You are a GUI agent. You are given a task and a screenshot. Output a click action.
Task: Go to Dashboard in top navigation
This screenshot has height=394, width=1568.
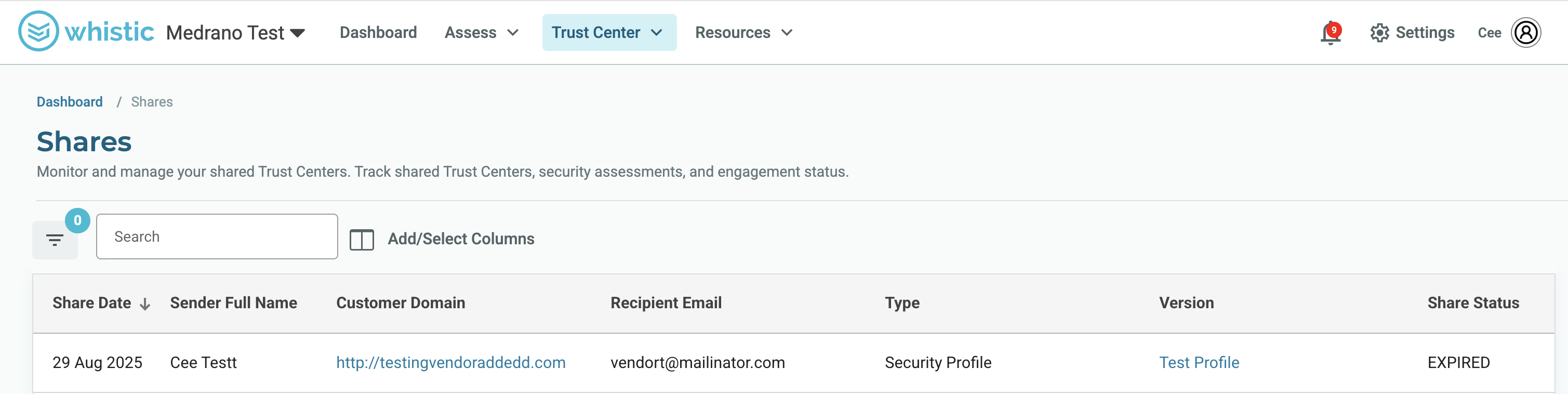pos(378,33)
